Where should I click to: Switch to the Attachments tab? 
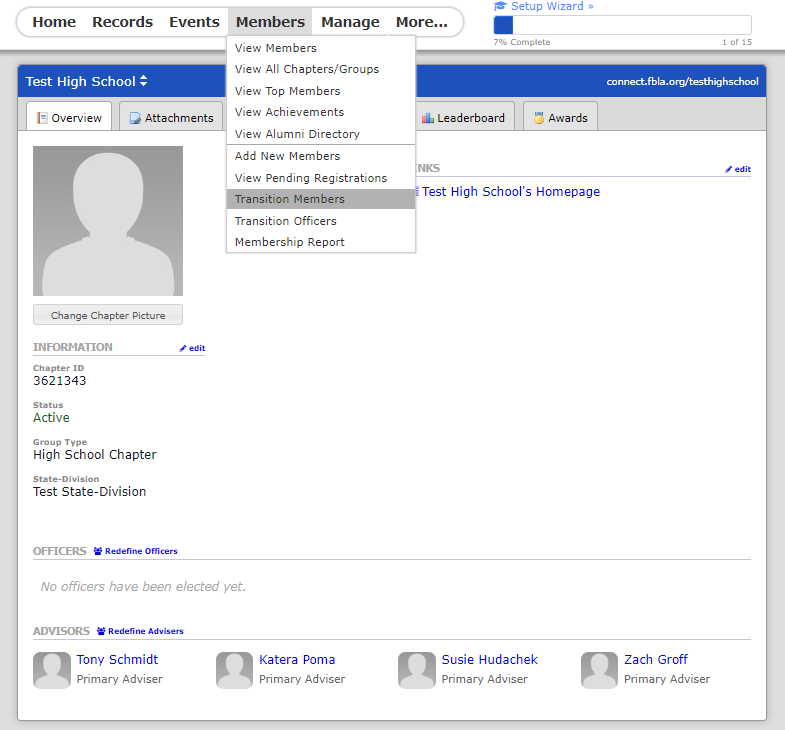(x=171, y=117)
